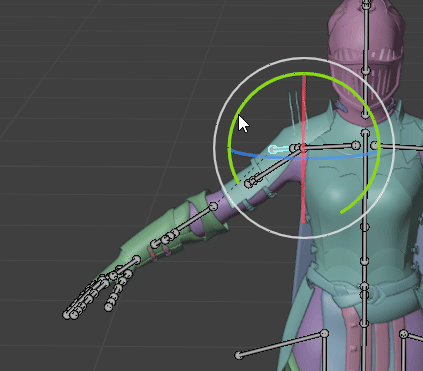The width and height of the screenshot is (423, 371).
Task: Select the hip bone joint at belt
Action: point(364,287)
